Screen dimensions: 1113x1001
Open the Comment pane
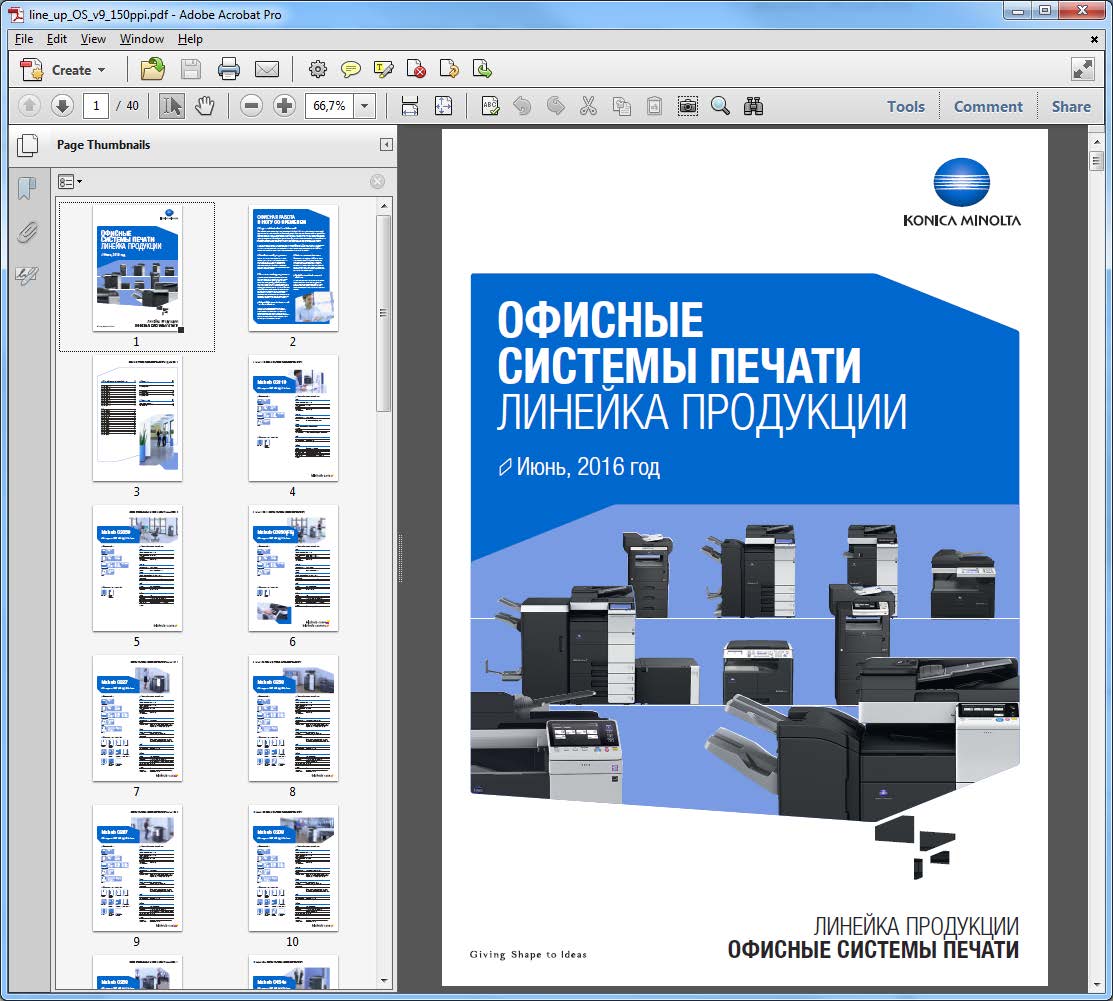click(988, 106)
